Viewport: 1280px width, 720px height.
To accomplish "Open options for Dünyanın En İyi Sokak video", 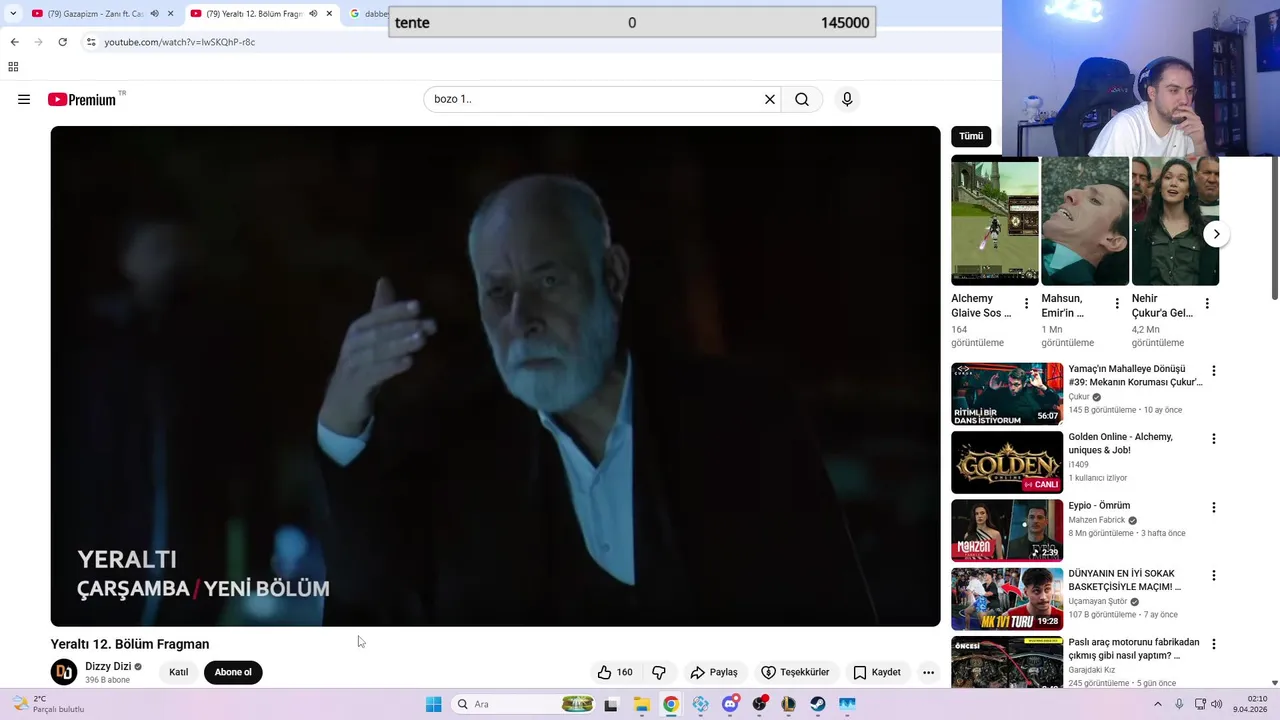I will coord(1214,576).
